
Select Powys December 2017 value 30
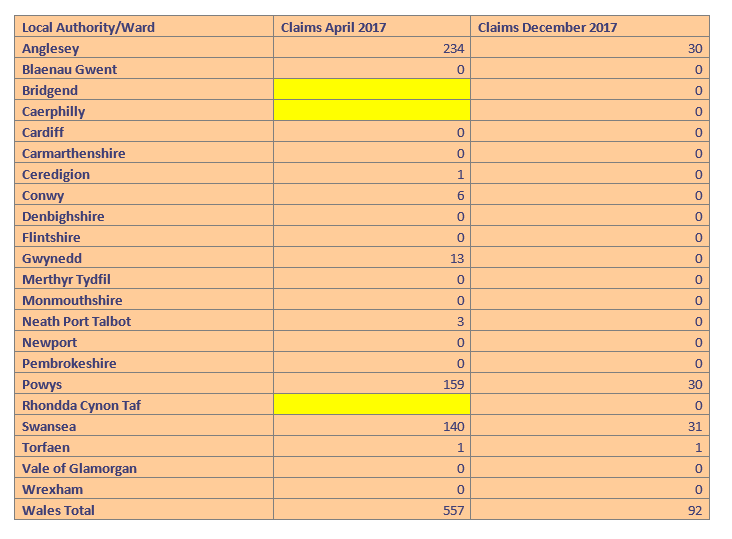pyautogui.click(x=694, y=384)
